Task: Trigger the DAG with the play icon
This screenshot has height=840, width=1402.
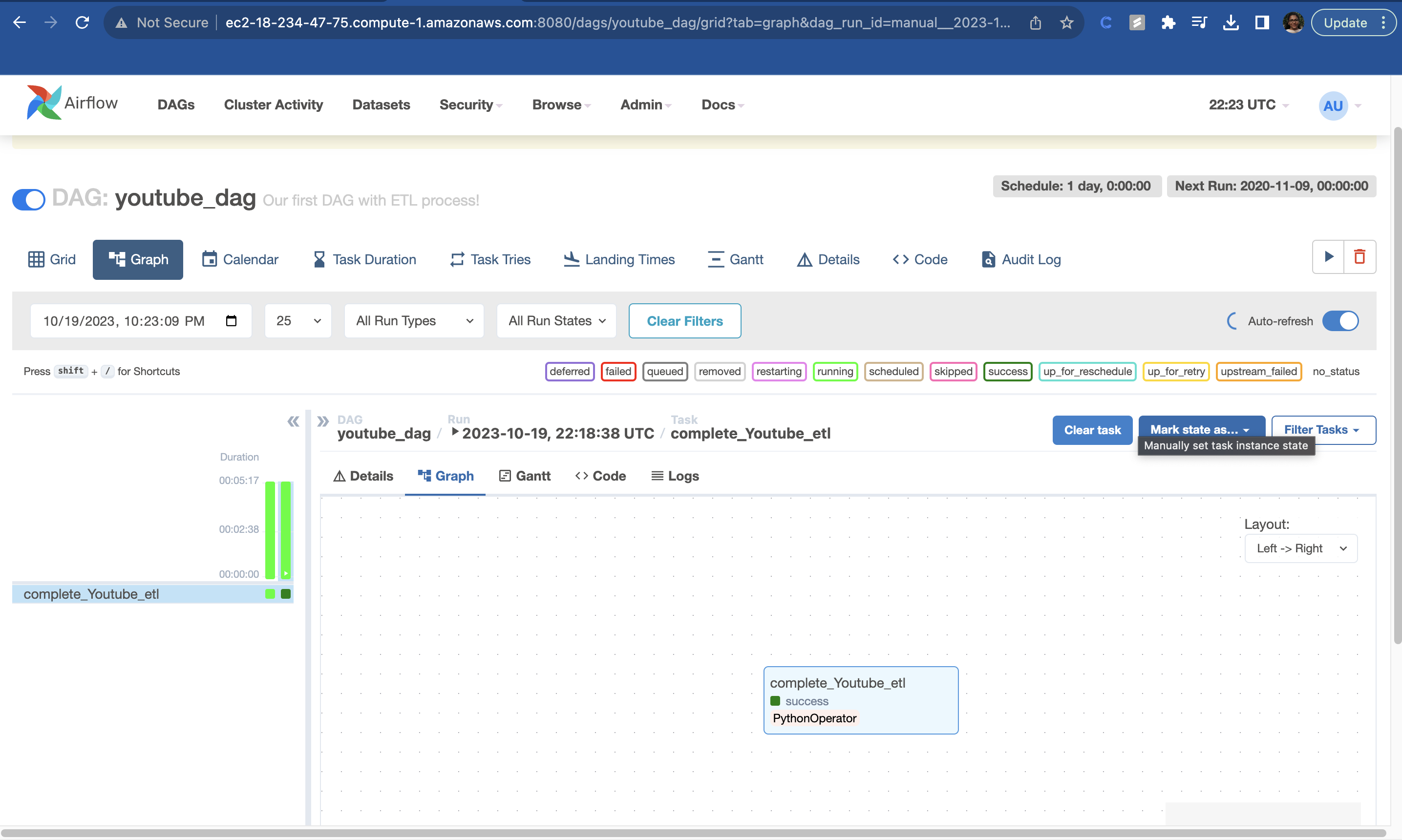Action: tap(1328, 257)
